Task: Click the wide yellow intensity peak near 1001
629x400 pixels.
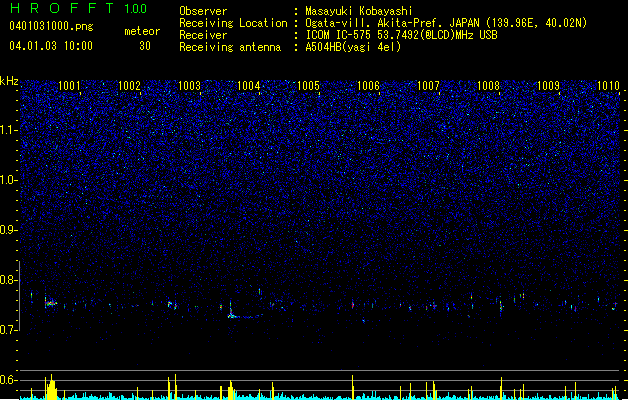Action: click(x=51, y=388)
